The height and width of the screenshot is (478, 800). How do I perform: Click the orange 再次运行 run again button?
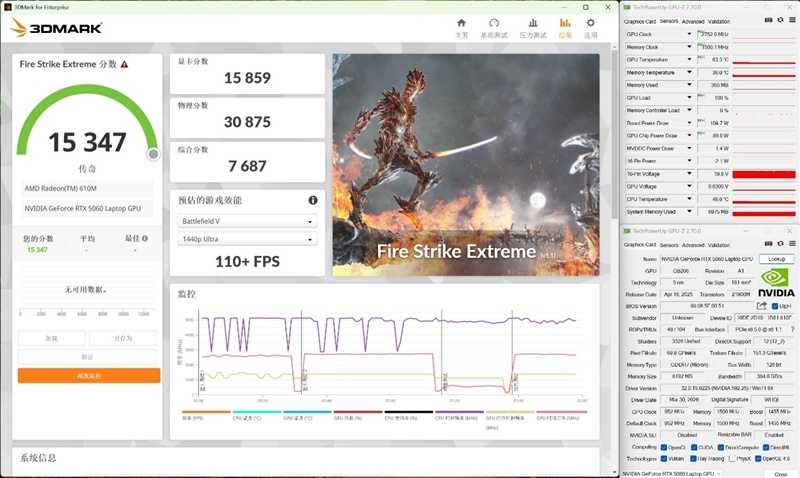pyautogui.click(x=89, y=375)
